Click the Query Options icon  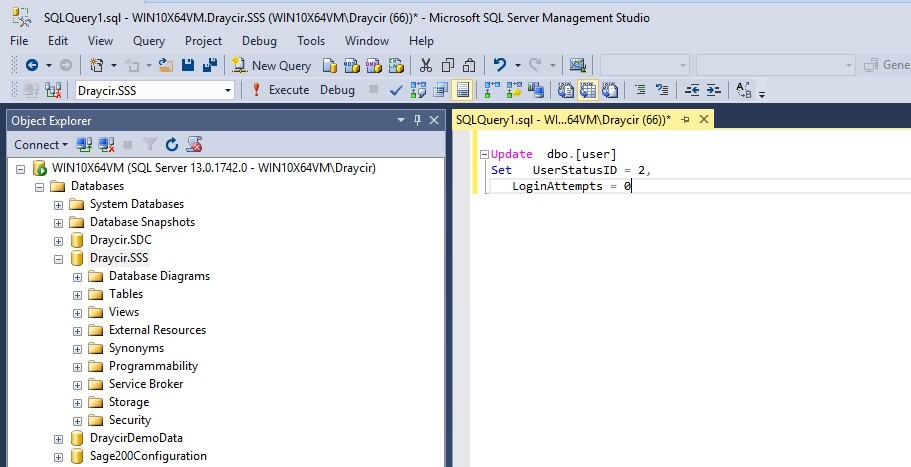[440, 90]
